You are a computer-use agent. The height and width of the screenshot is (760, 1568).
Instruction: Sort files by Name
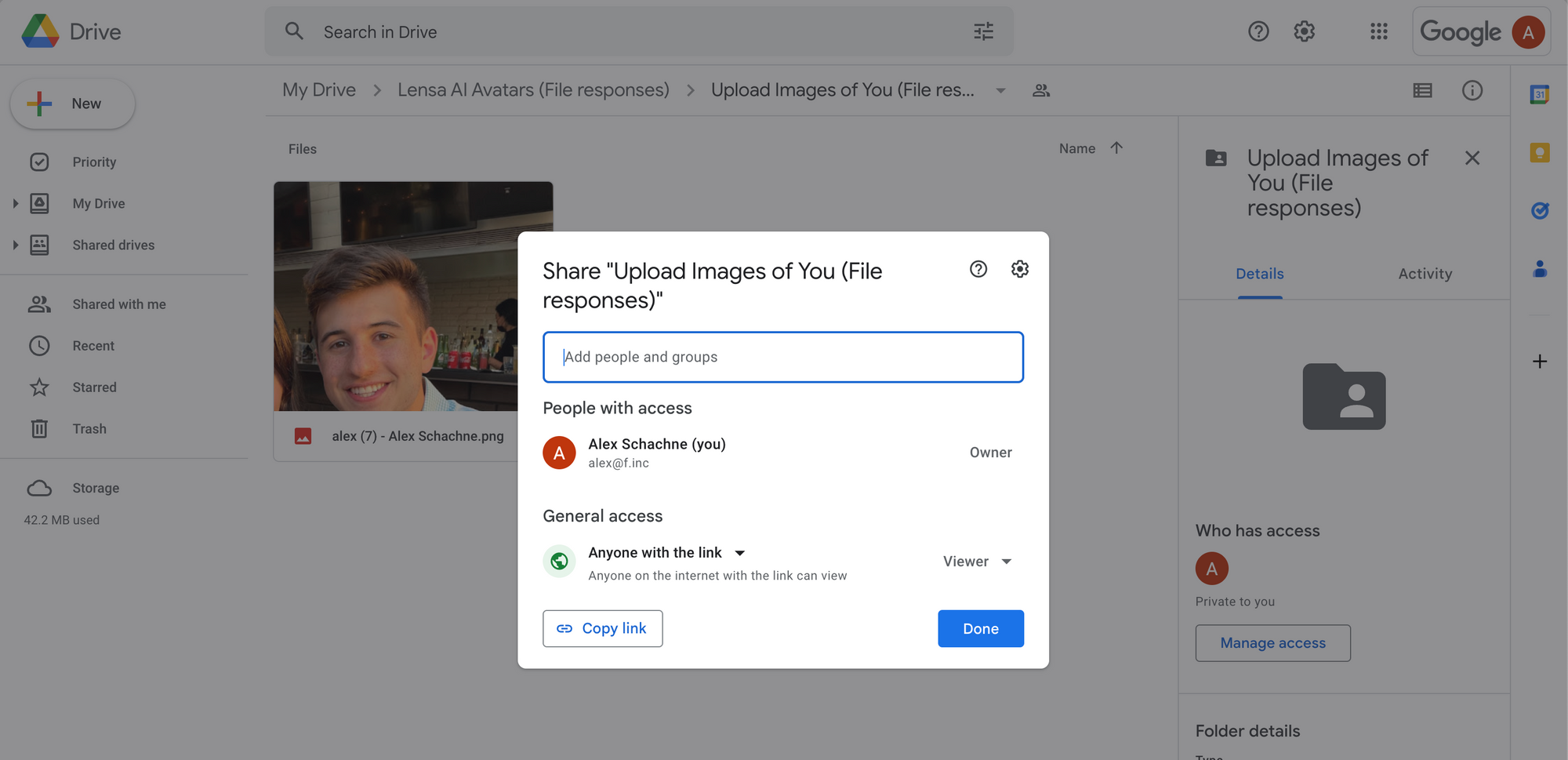(x=1076, y=148)
